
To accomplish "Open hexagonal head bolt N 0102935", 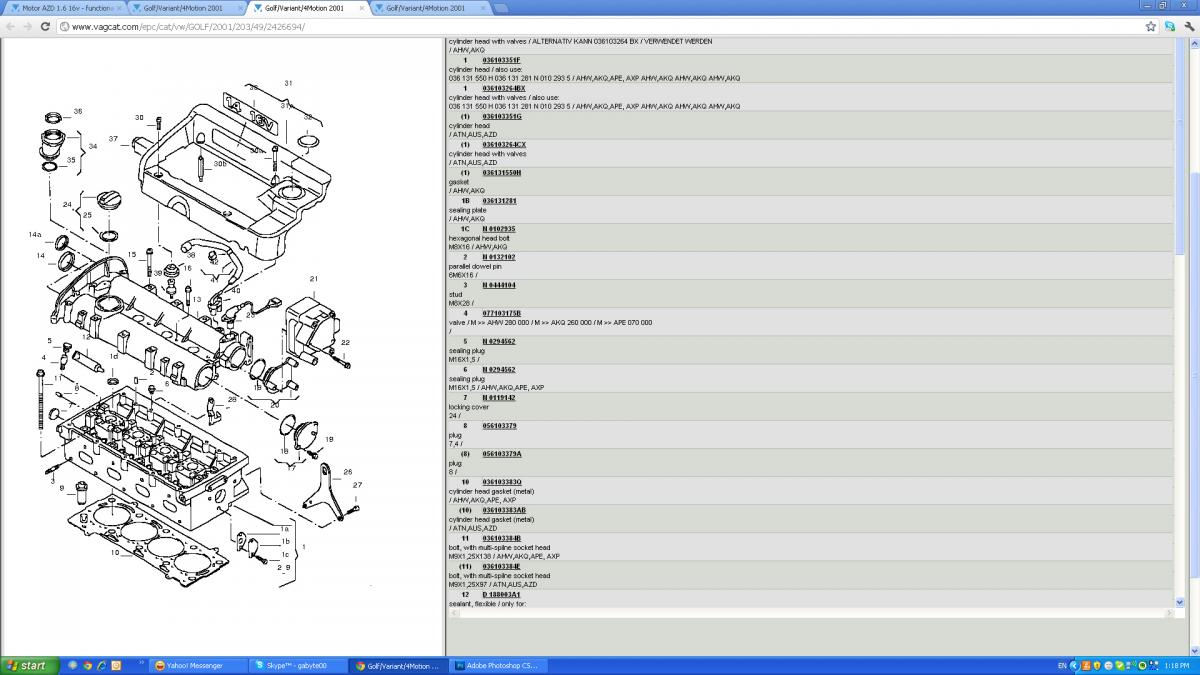I will tap(498, 228).
